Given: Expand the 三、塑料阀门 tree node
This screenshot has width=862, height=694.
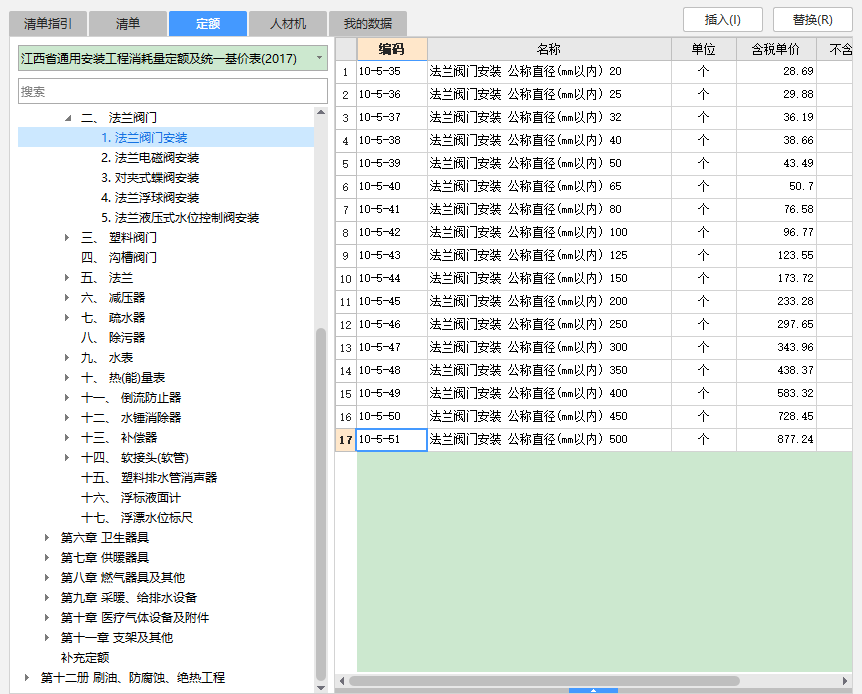Looking at the screenshot, I should 67,238.
